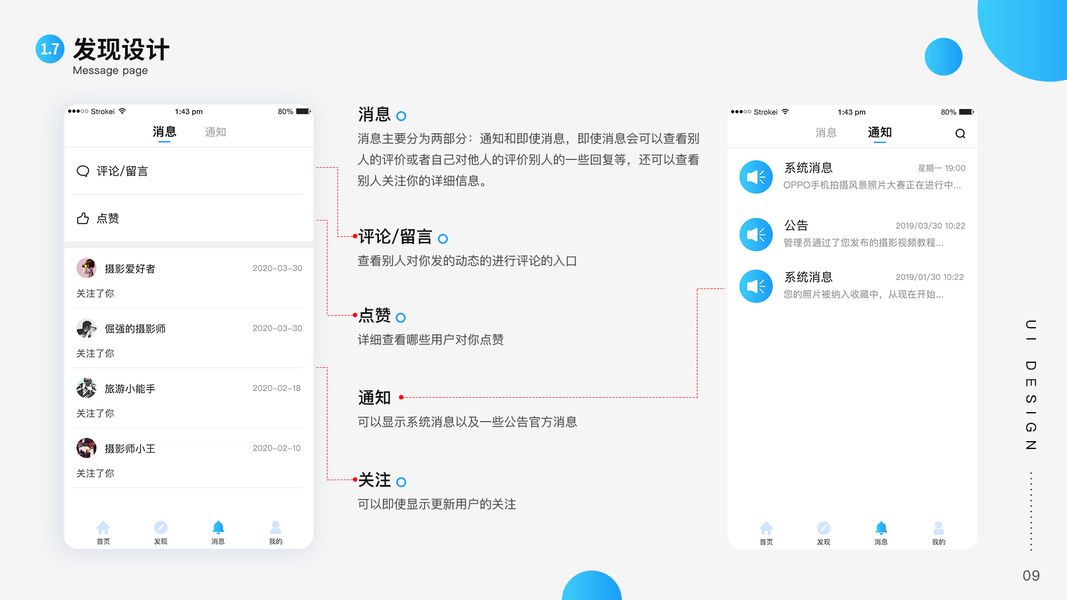Screen dimensions: 1067x600
Task: Switch to 通知 tab in left phone
Action: point(215,132)
